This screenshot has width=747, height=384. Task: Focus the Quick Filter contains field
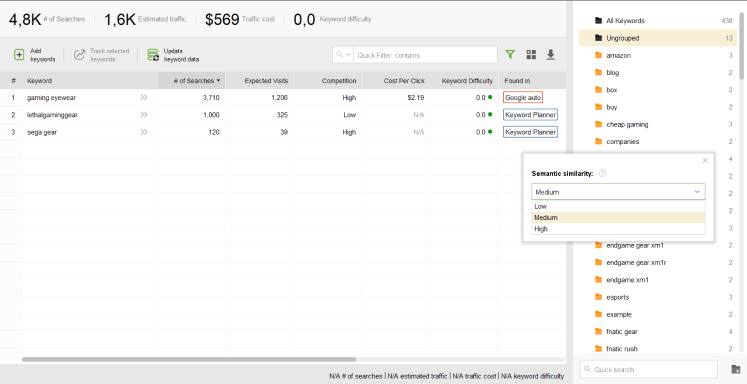425,55
